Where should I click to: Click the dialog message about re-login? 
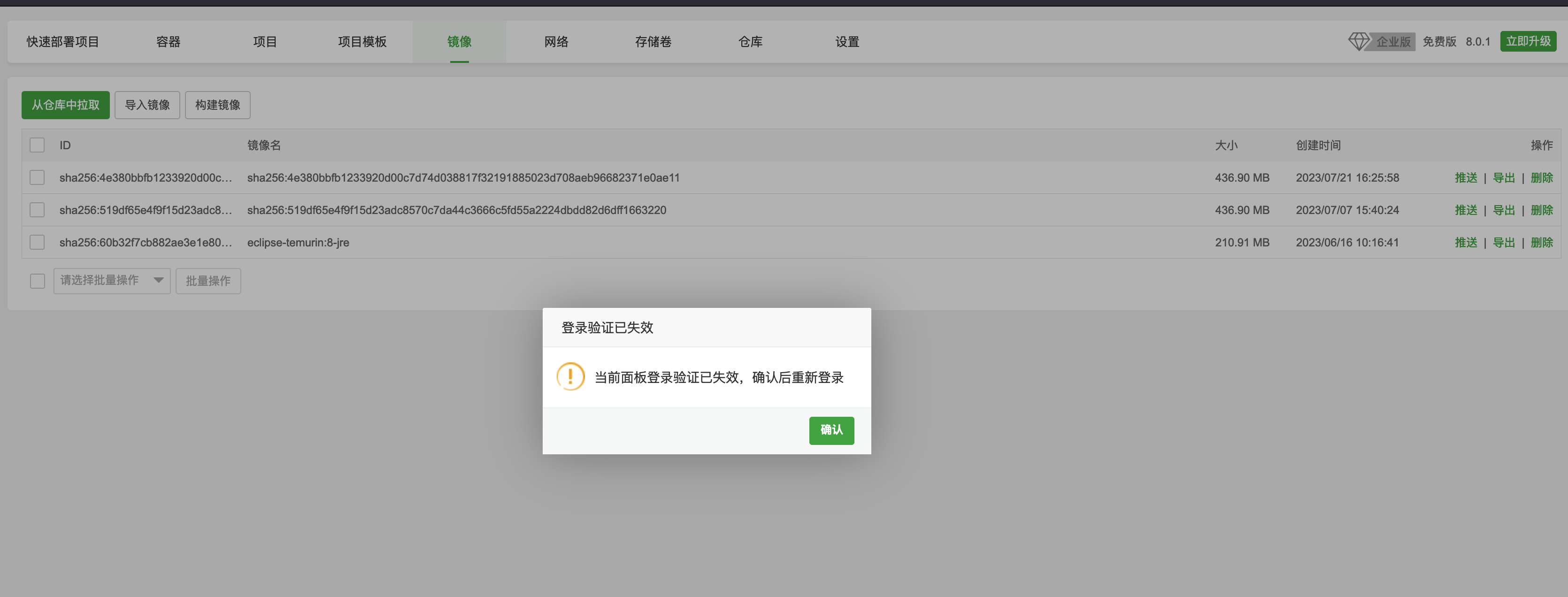[719, 377]
